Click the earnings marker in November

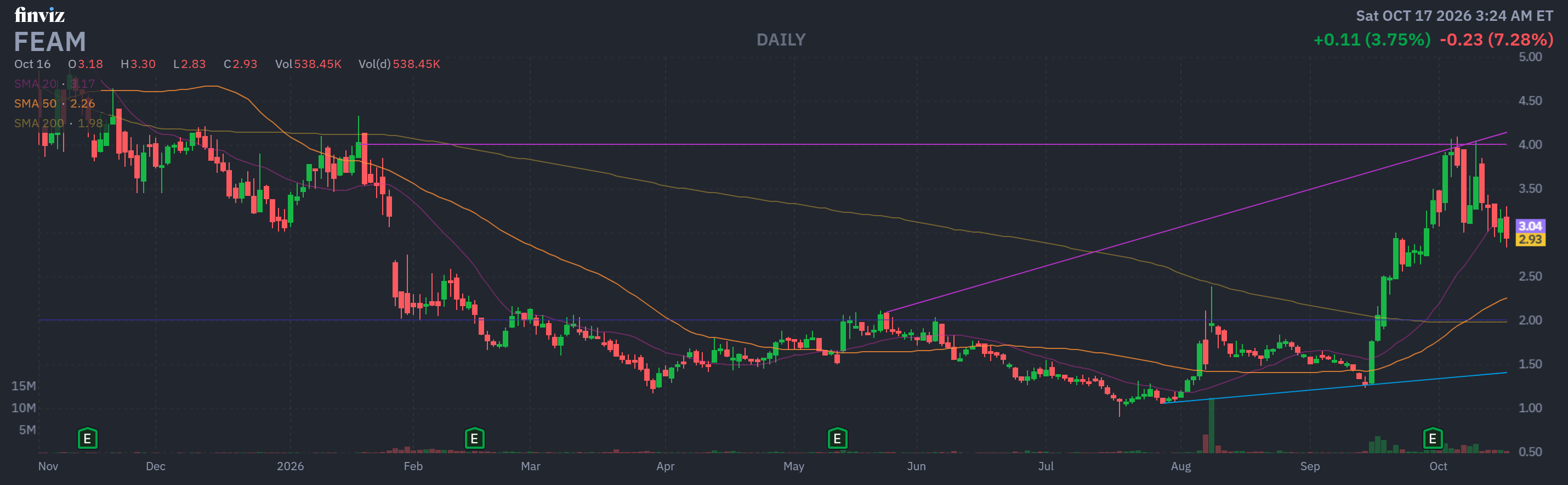88,438
